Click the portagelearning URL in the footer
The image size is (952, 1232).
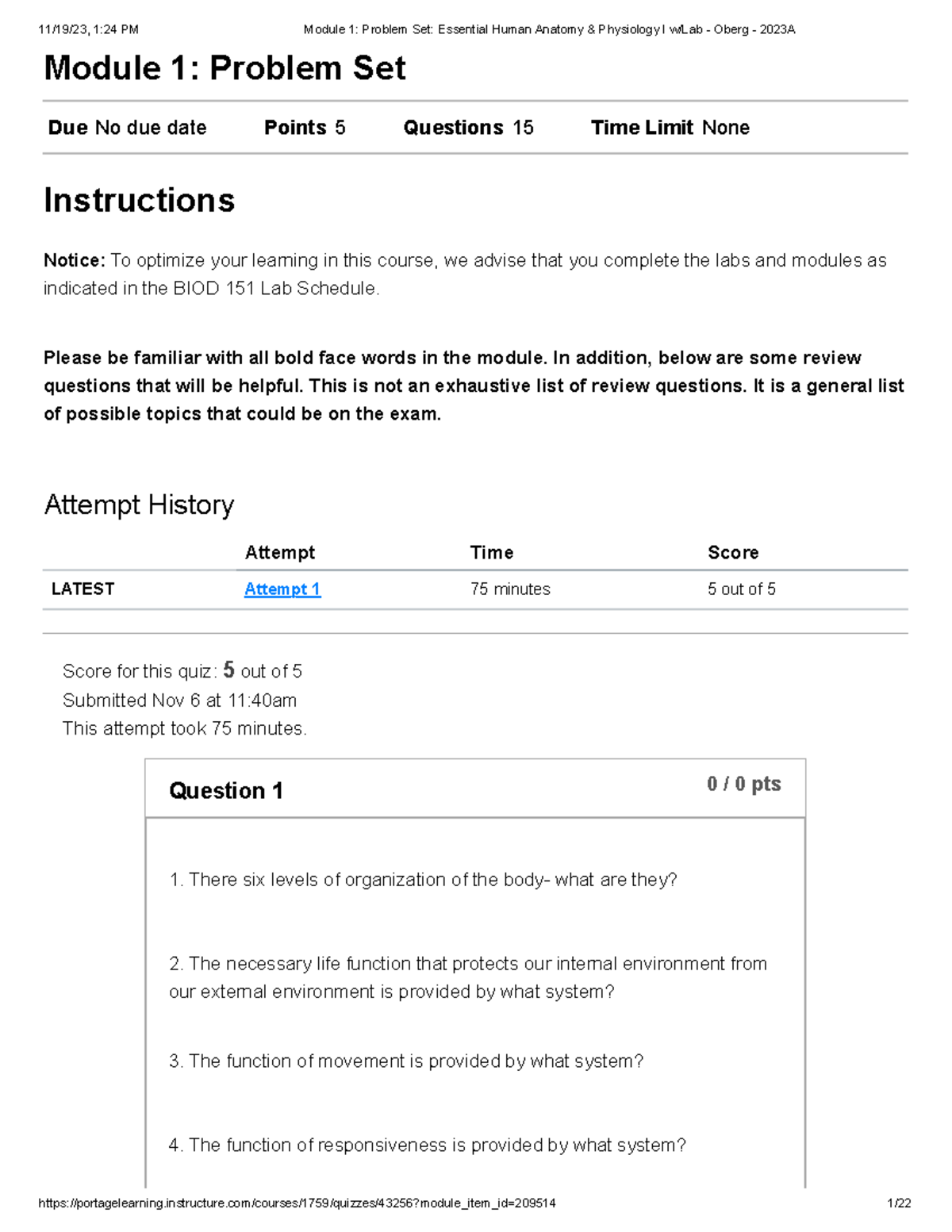[297, 1203]
